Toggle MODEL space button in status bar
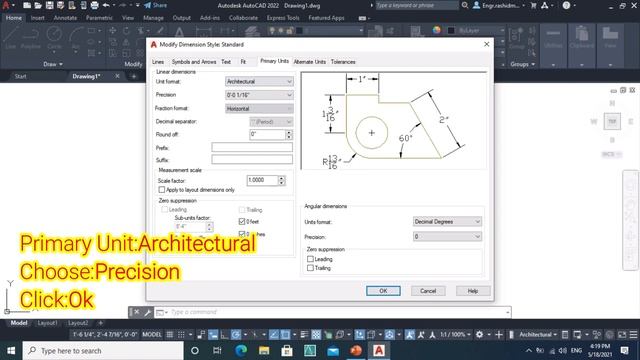640x360 pixels. 152,335
